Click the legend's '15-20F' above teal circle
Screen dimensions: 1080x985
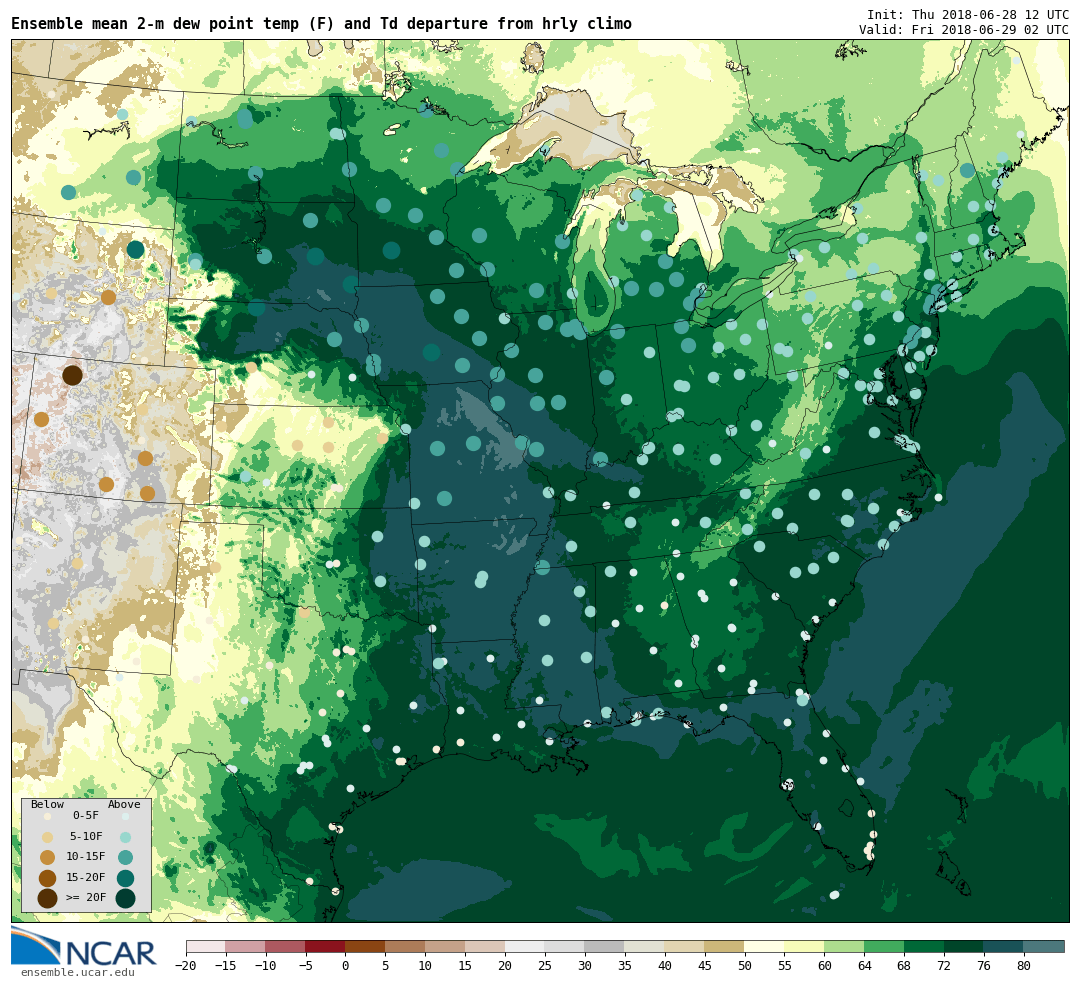coord(125,878)
